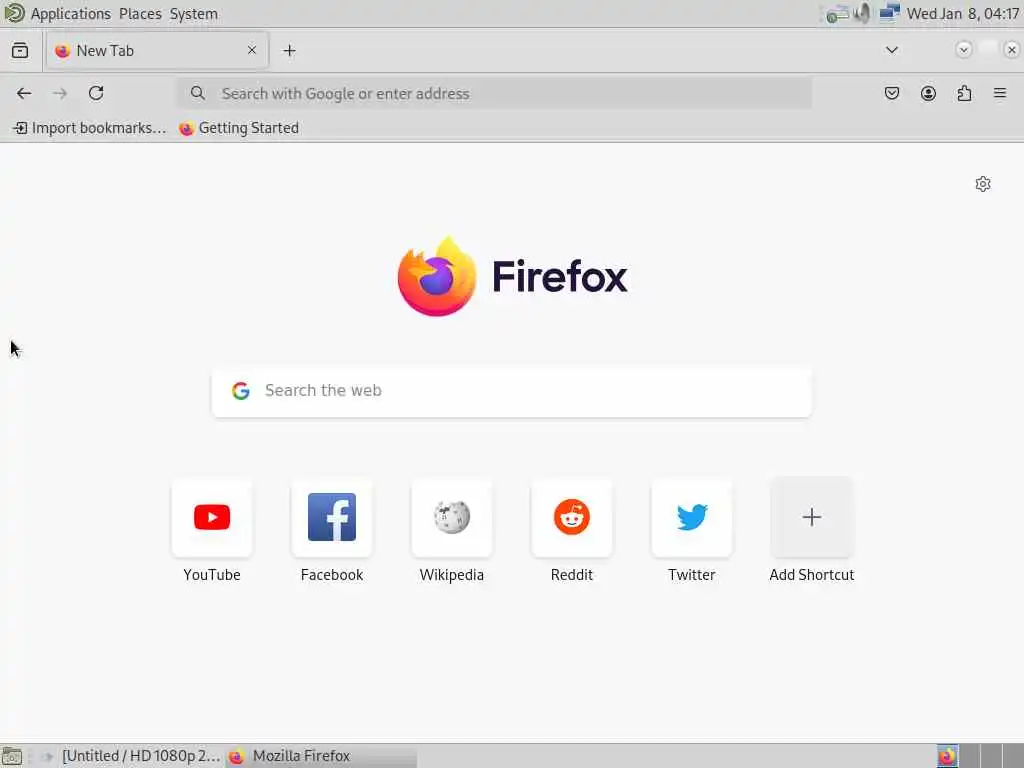Click the Google logo in search box
This screenshot has width=1024, height=768.
click(x=241, y=391)
